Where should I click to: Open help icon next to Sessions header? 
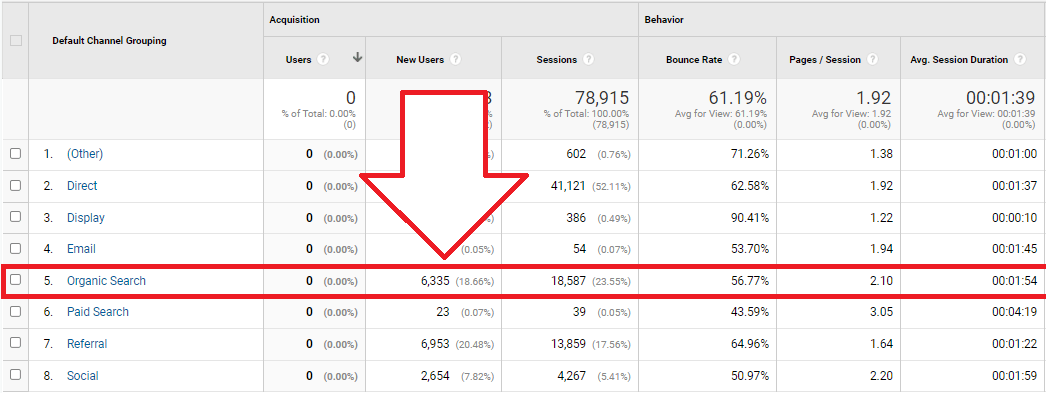pyautogui.click(x=588, y=59)
